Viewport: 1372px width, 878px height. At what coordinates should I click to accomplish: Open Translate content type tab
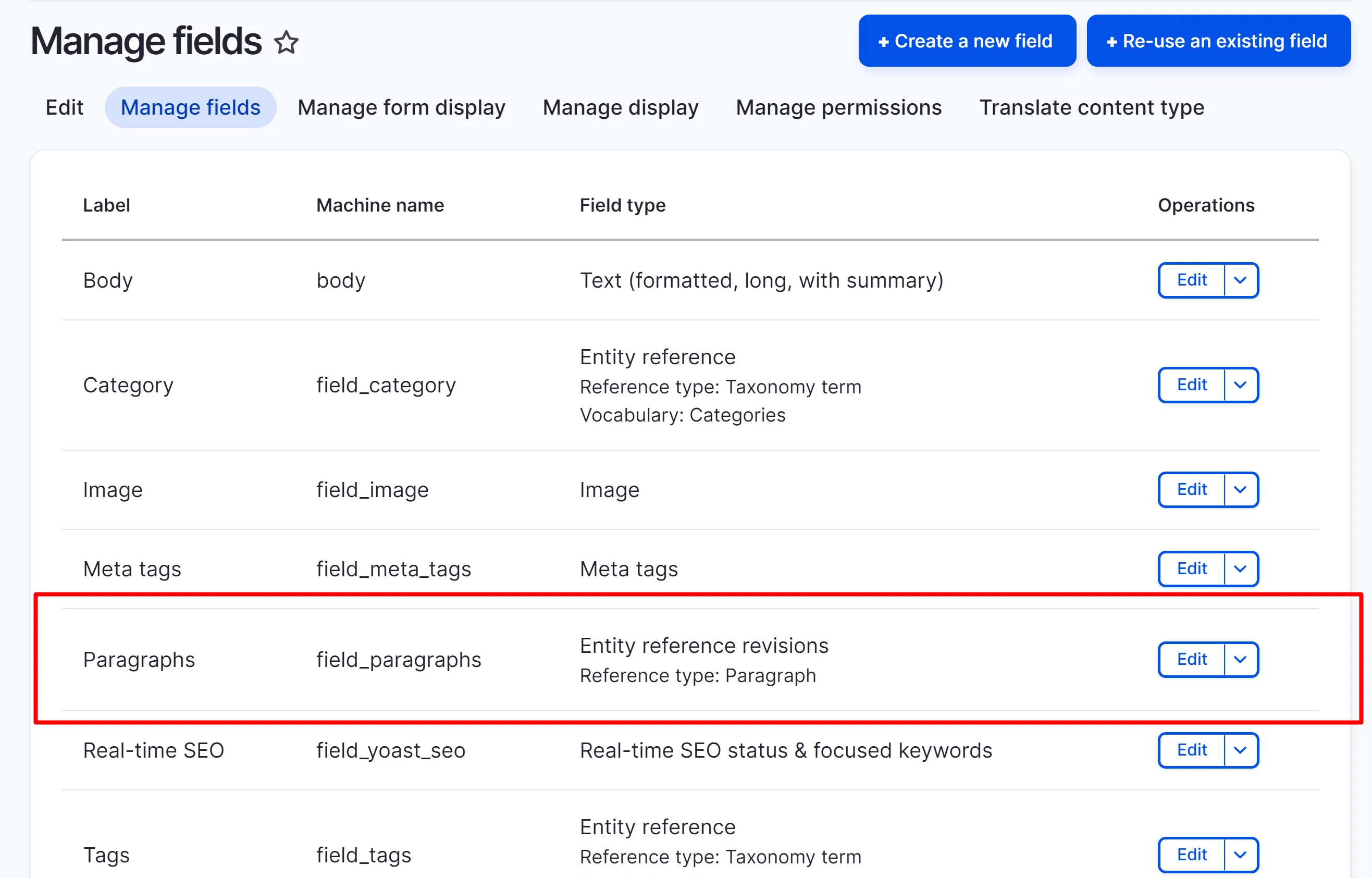1092,107
